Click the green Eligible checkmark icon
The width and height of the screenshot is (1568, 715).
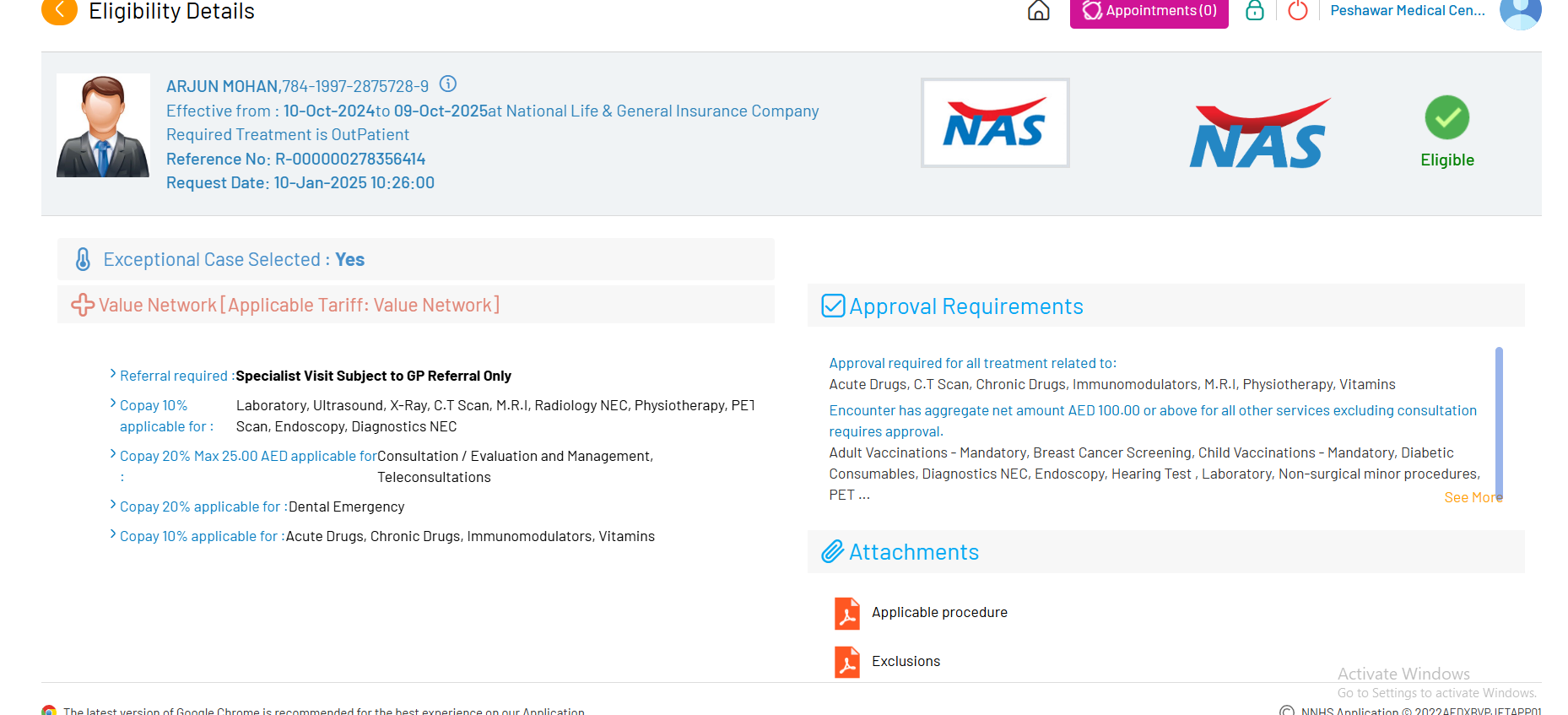(1447, 117)
